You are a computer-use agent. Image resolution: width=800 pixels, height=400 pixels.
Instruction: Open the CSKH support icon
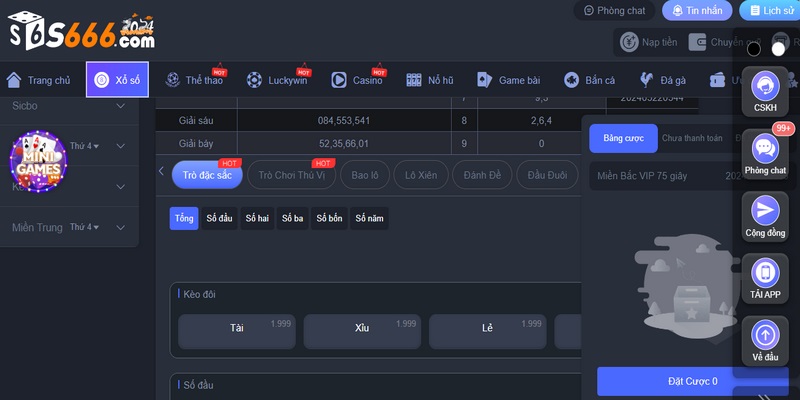tap(766, 84)
